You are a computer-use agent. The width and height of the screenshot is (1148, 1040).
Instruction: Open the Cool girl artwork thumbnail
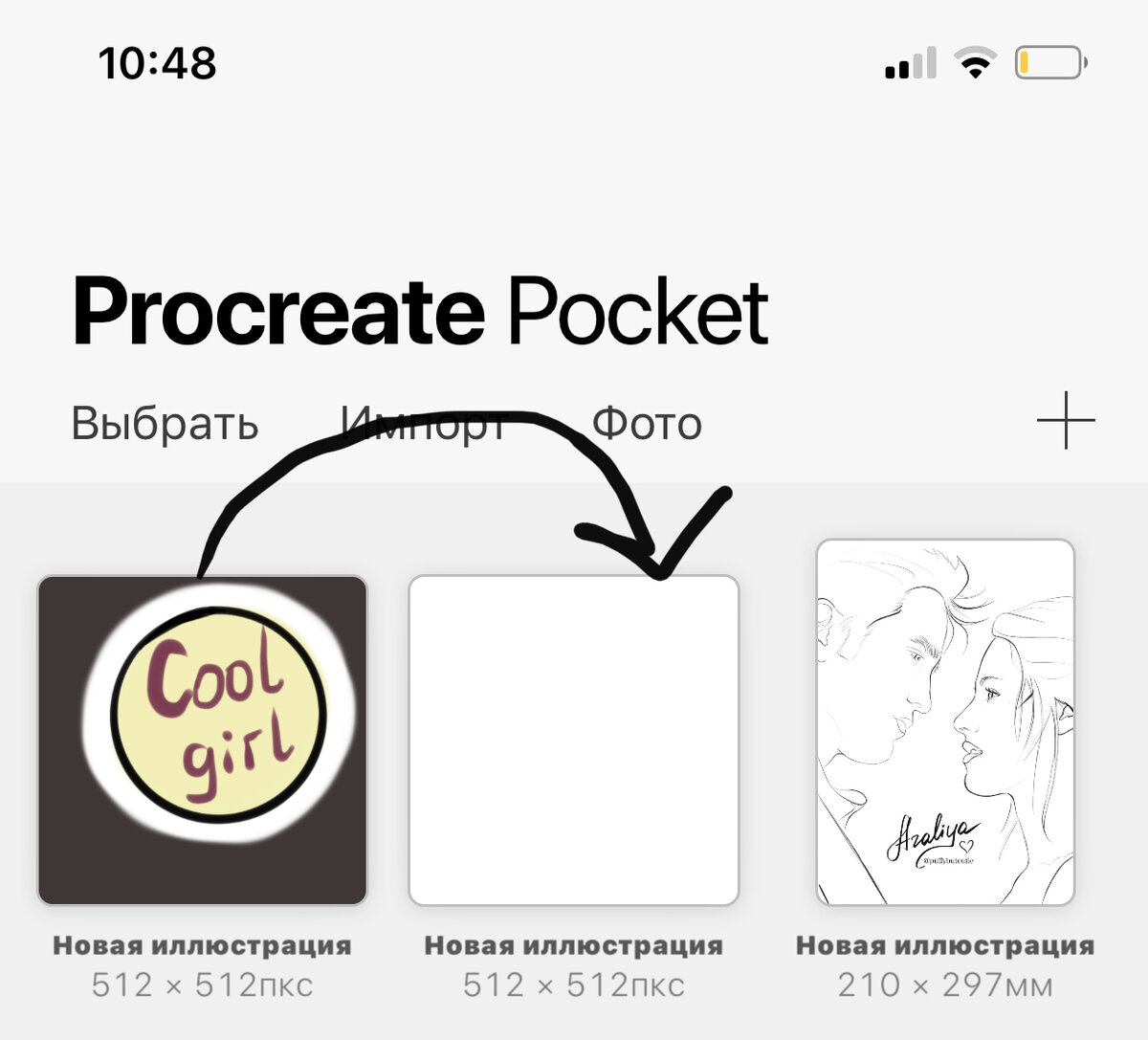coord(202,740)
